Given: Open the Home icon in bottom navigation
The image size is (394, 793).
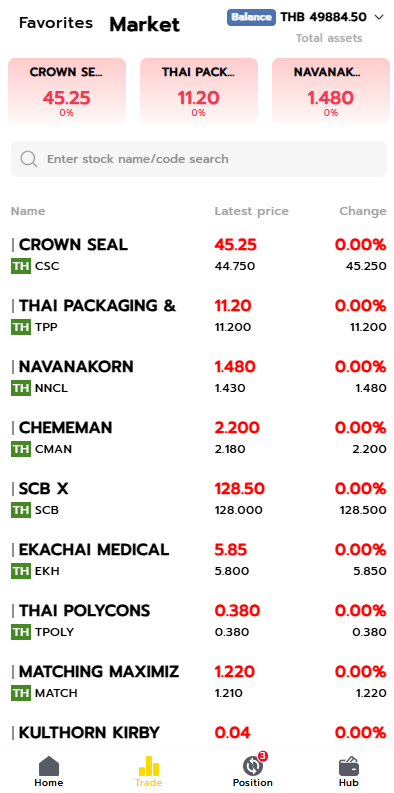Looking at the screenshot, I should click(x=49, y=766).
